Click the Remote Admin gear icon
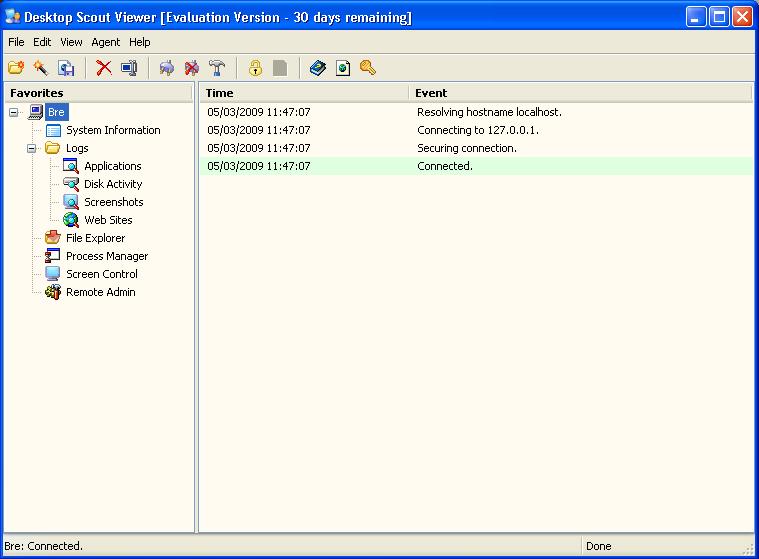This screenshot has width=759, height=559. [x=53, y=292]
